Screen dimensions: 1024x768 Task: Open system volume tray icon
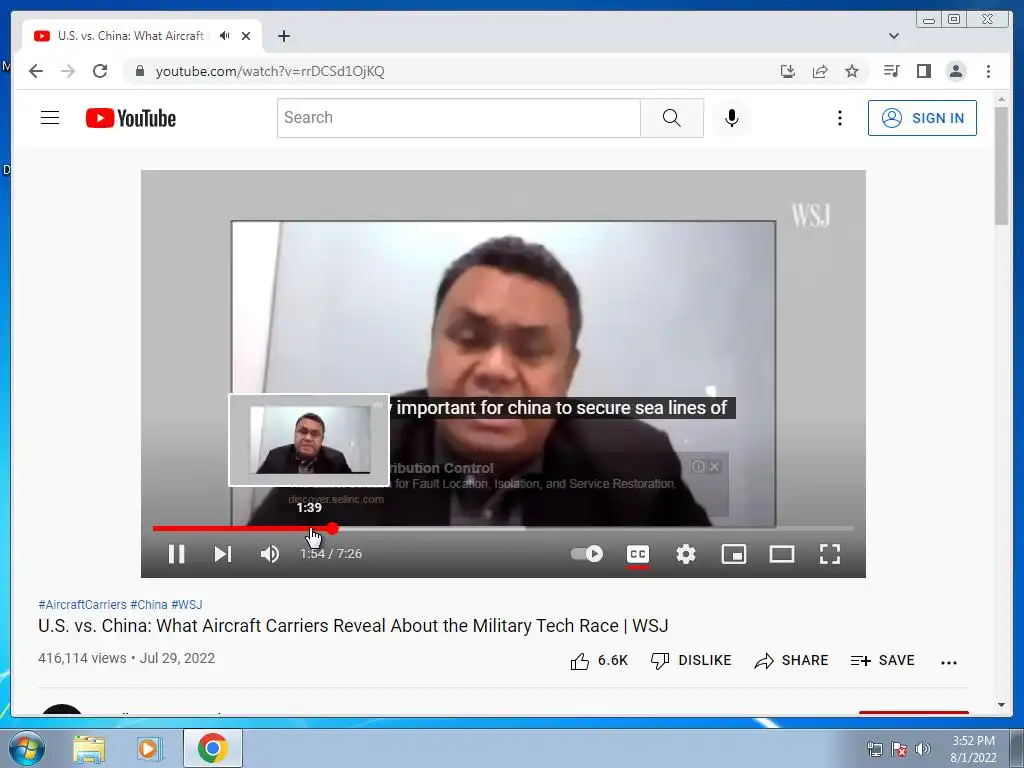pos(923,749)
